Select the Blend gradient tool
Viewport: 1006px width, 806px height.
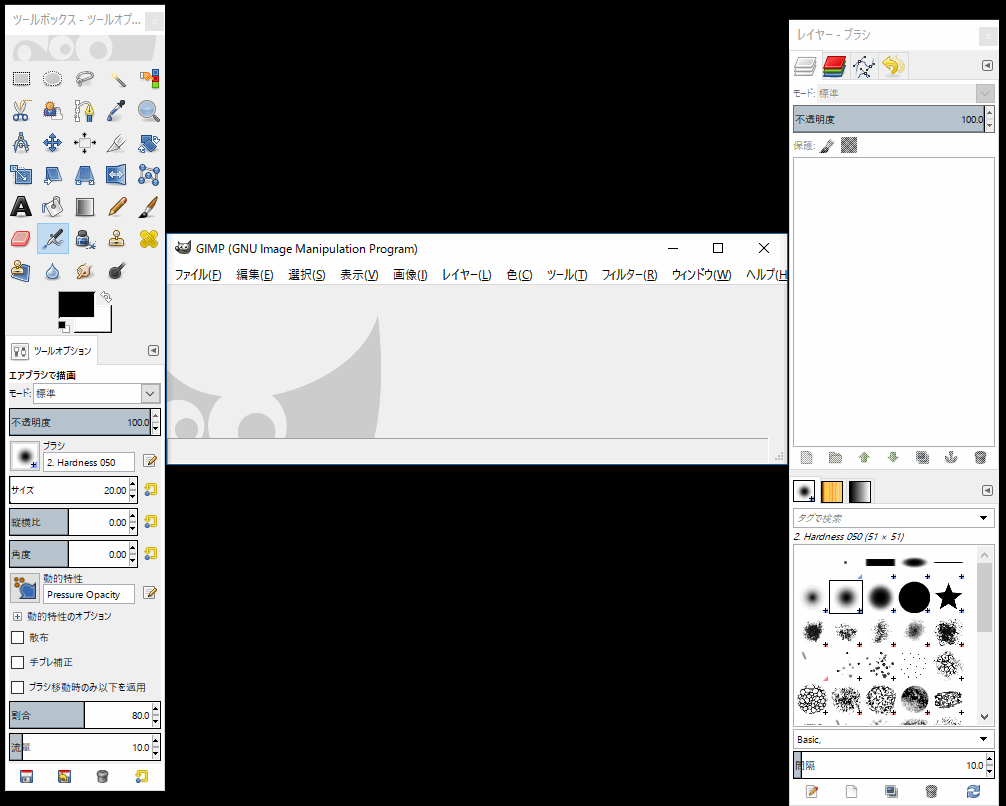(x=85, y=207)
